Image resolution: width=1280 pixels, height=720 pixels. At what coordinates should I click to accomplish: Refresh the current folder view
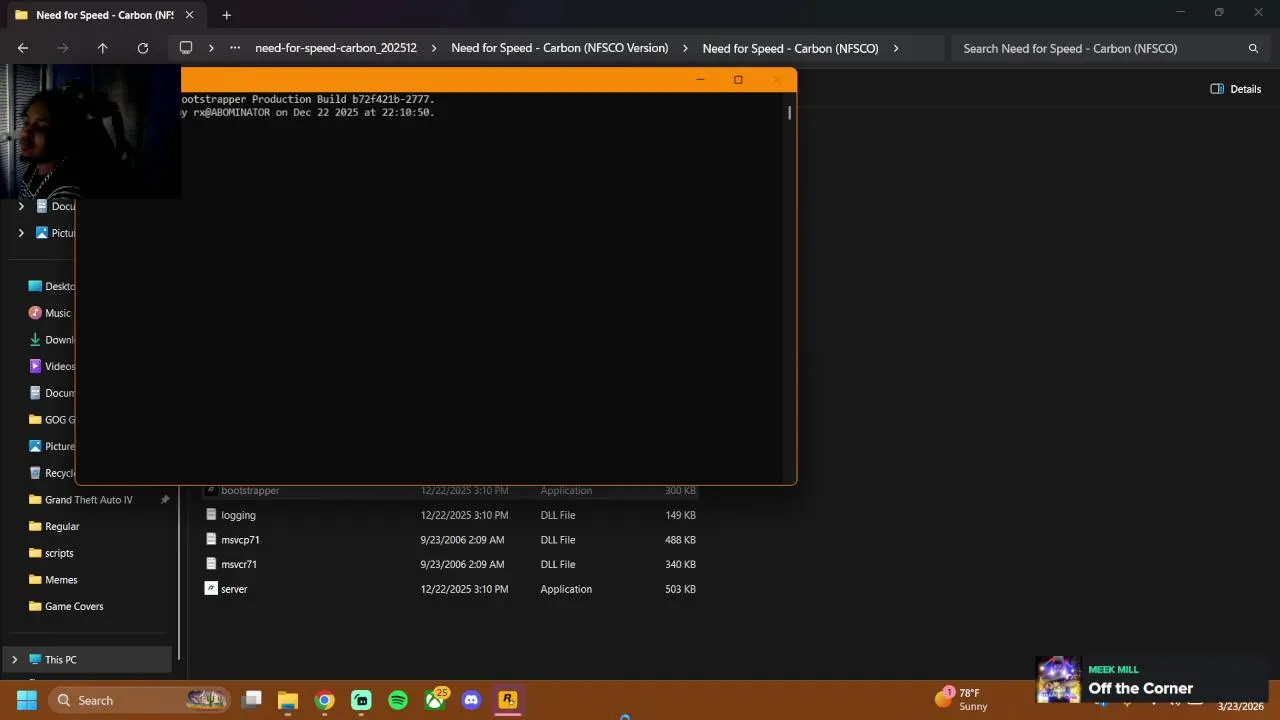point(143,48)
